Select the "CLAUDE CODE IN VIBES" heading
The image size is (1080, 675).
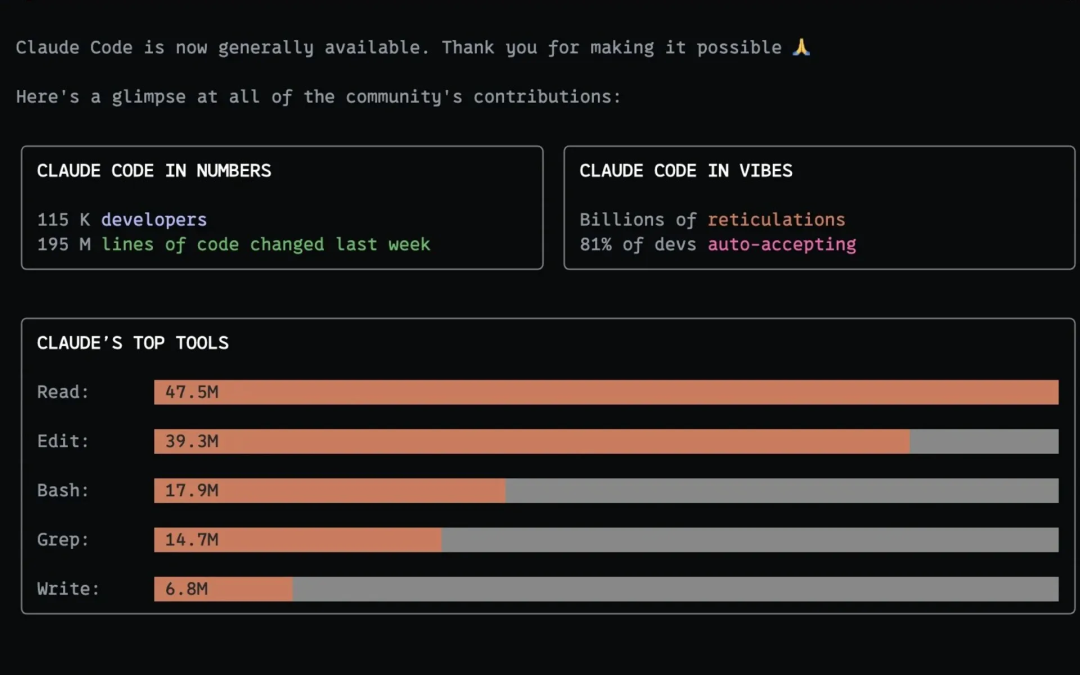[686, 171]
